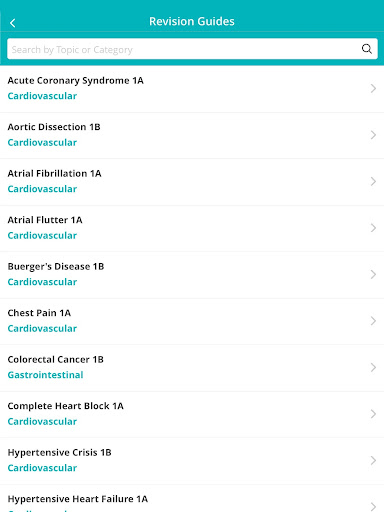Tap the chevron on Complete Heart Block 1A row

373,414
